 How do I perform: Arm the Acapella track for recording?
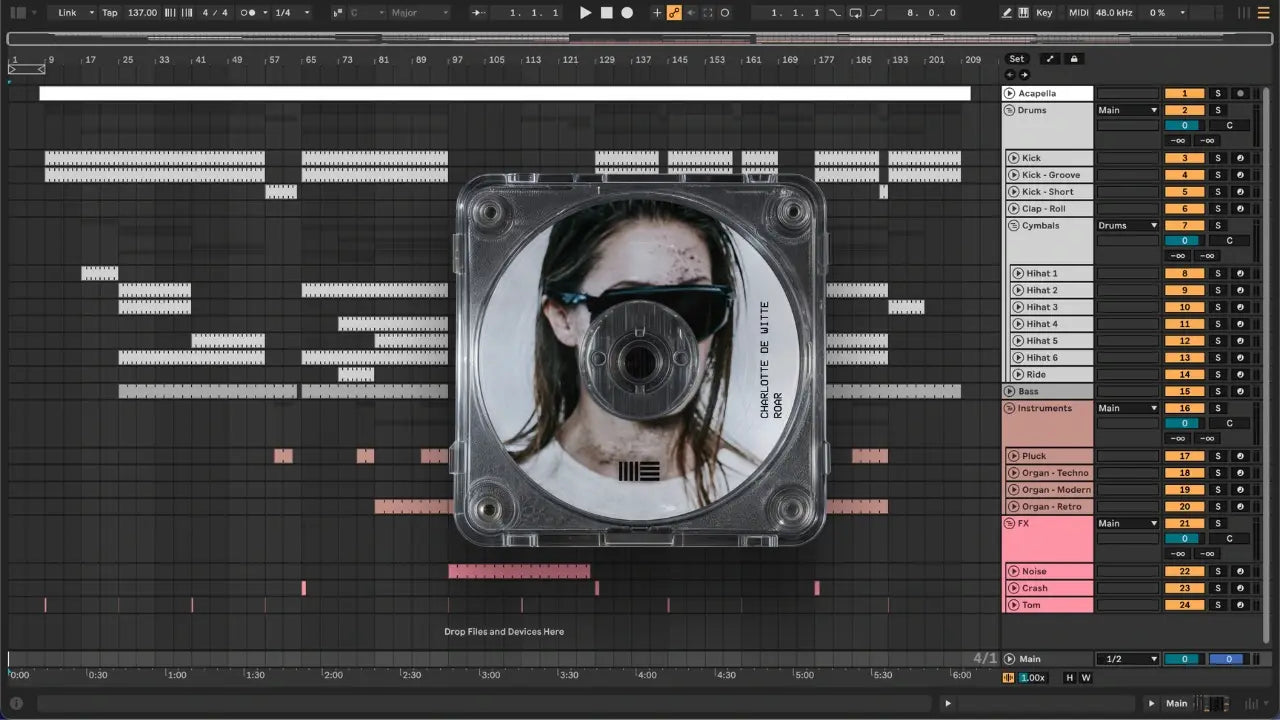pos(1240,93)
